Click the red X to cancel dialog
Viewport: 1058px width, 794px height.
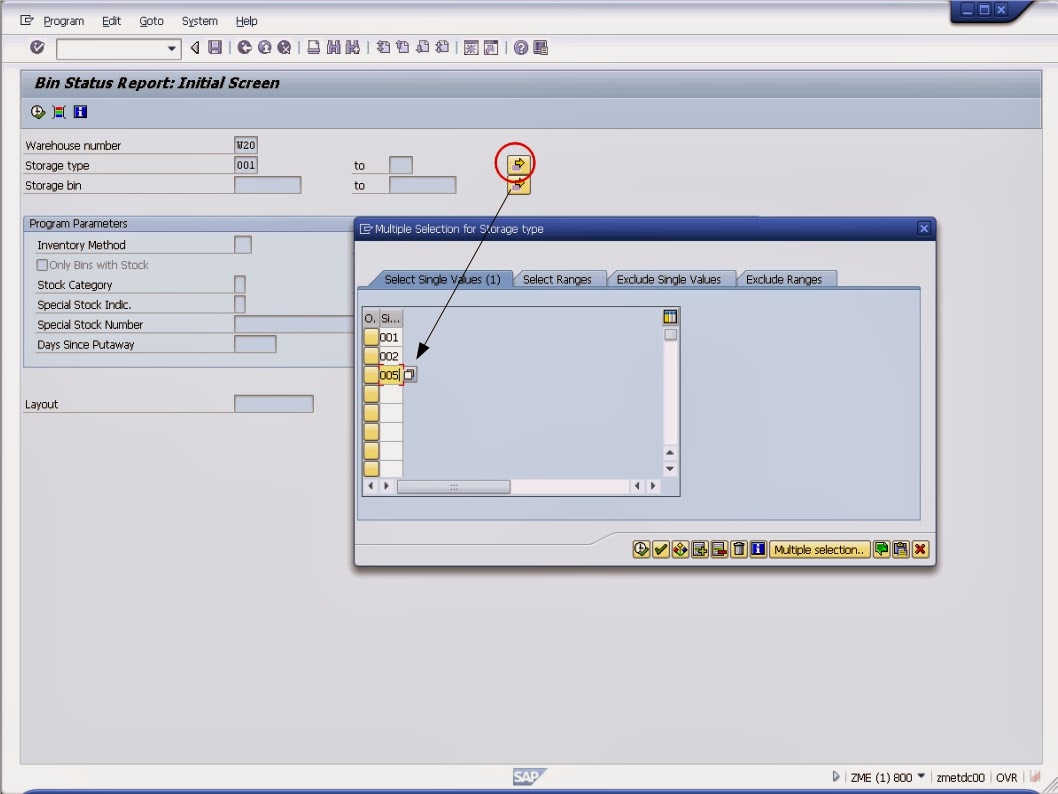pos(920,549)
